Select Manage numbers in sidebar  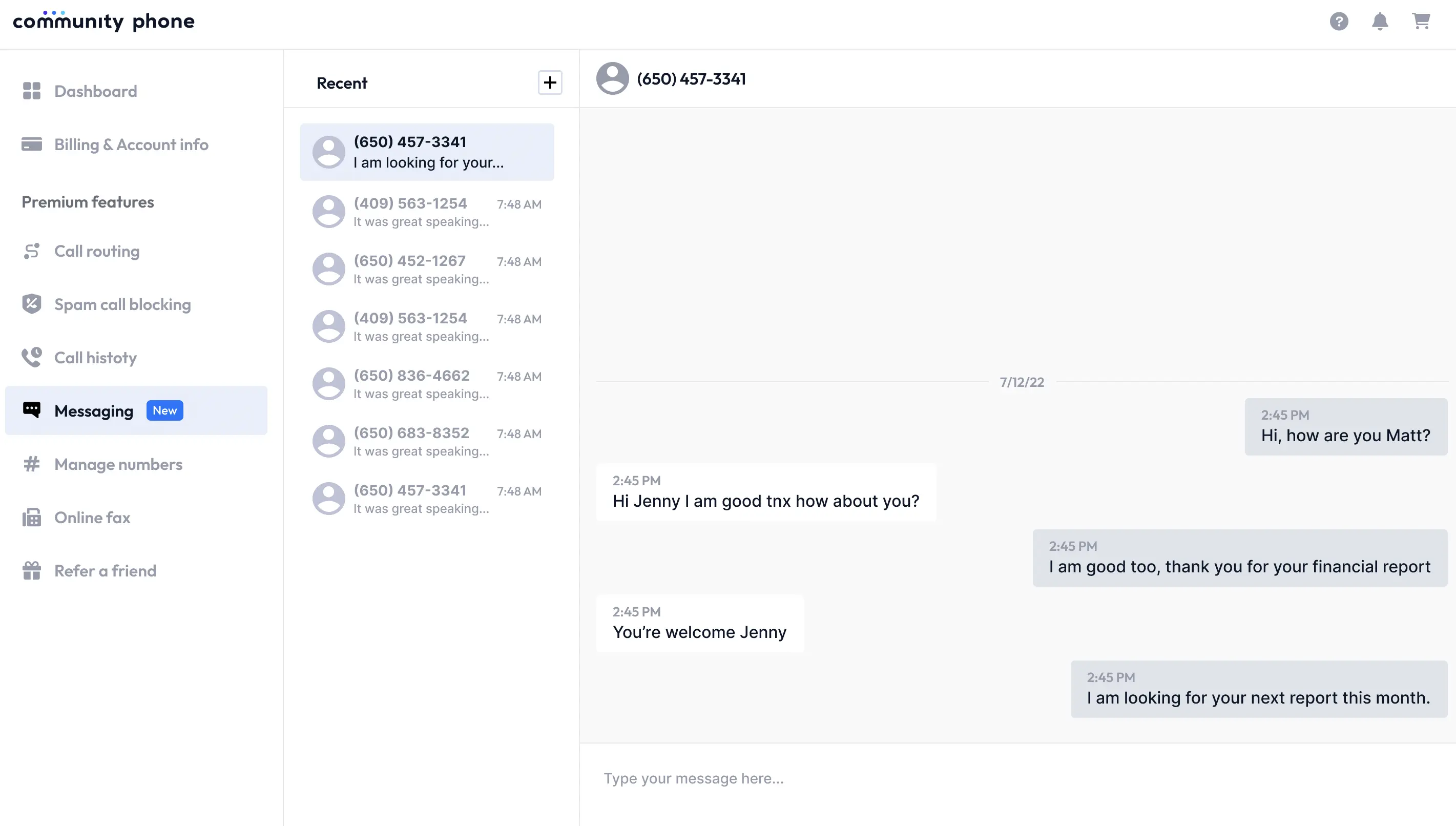(118, 465)
